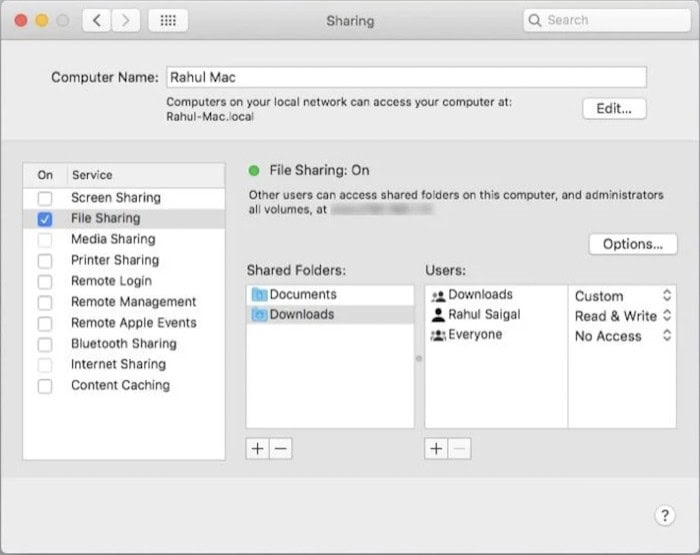The width and height of the screenshot is (700, 555).
Task: Select Downloads in Shared Folders list
Action: (x=330, y=314)
